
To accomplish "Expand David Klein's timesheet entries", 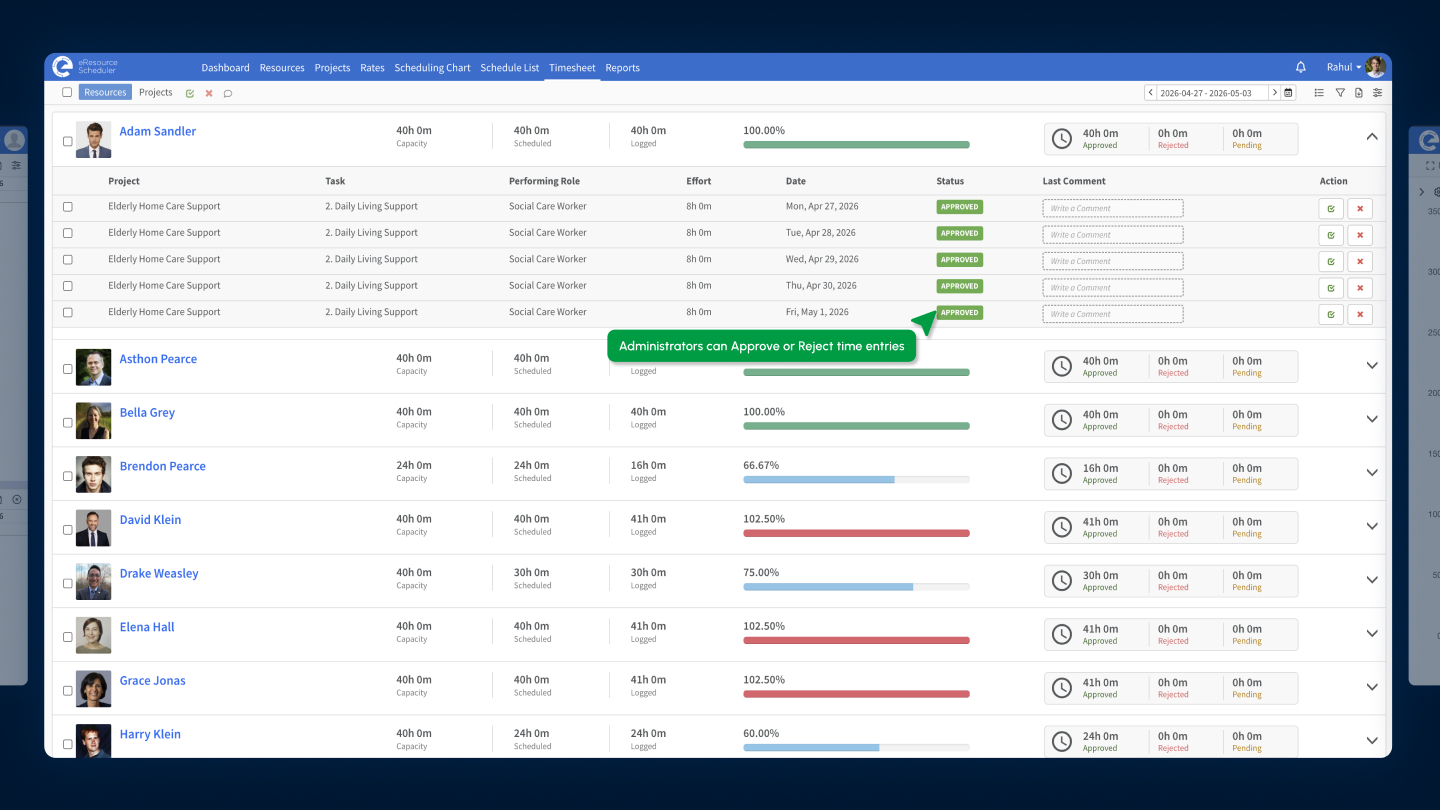I will pos(1372,526).
